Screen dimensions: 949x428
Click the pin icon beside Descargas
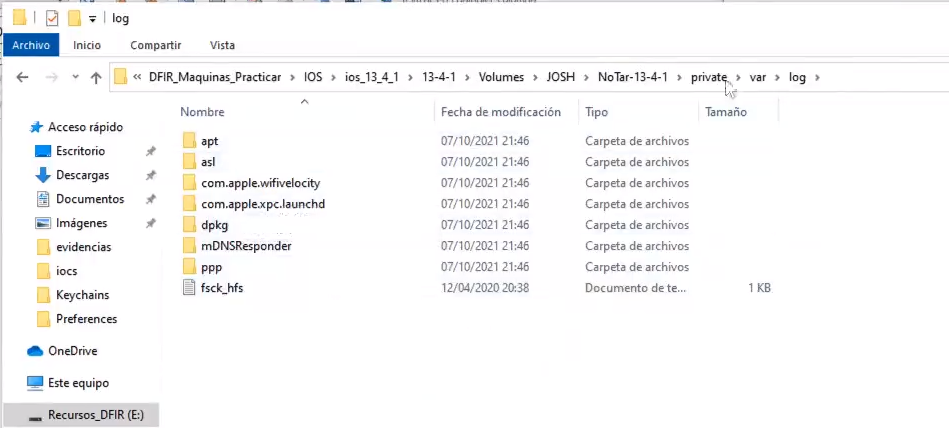point(151,175)
